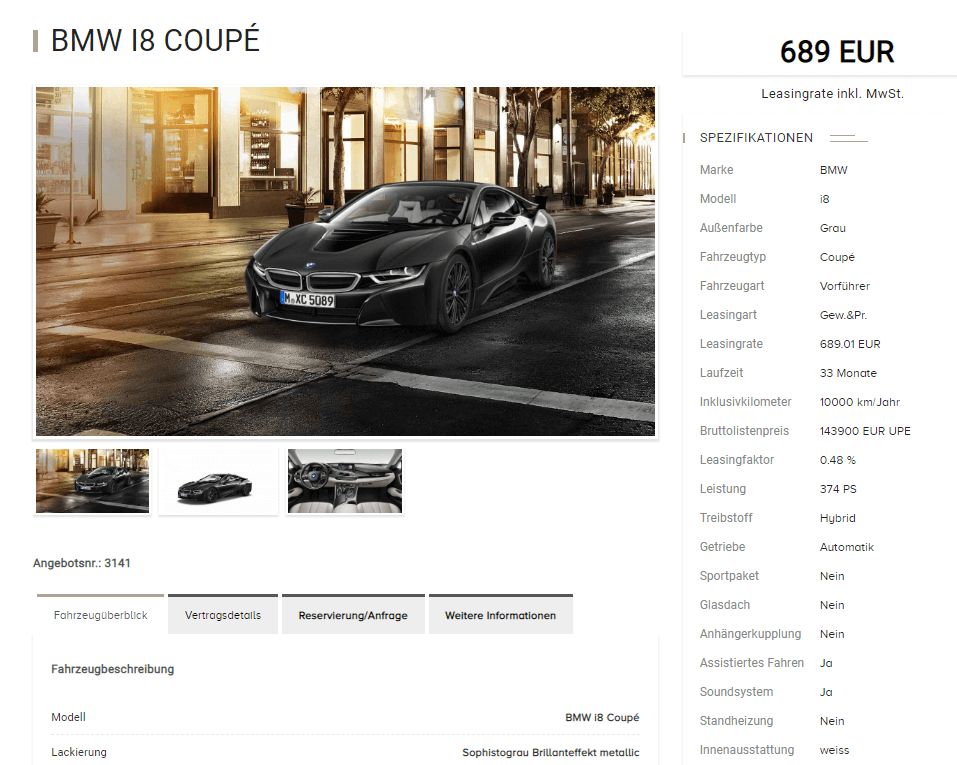Click the Leasingart value 'Gew.&Pr.'

pos(843,315)
